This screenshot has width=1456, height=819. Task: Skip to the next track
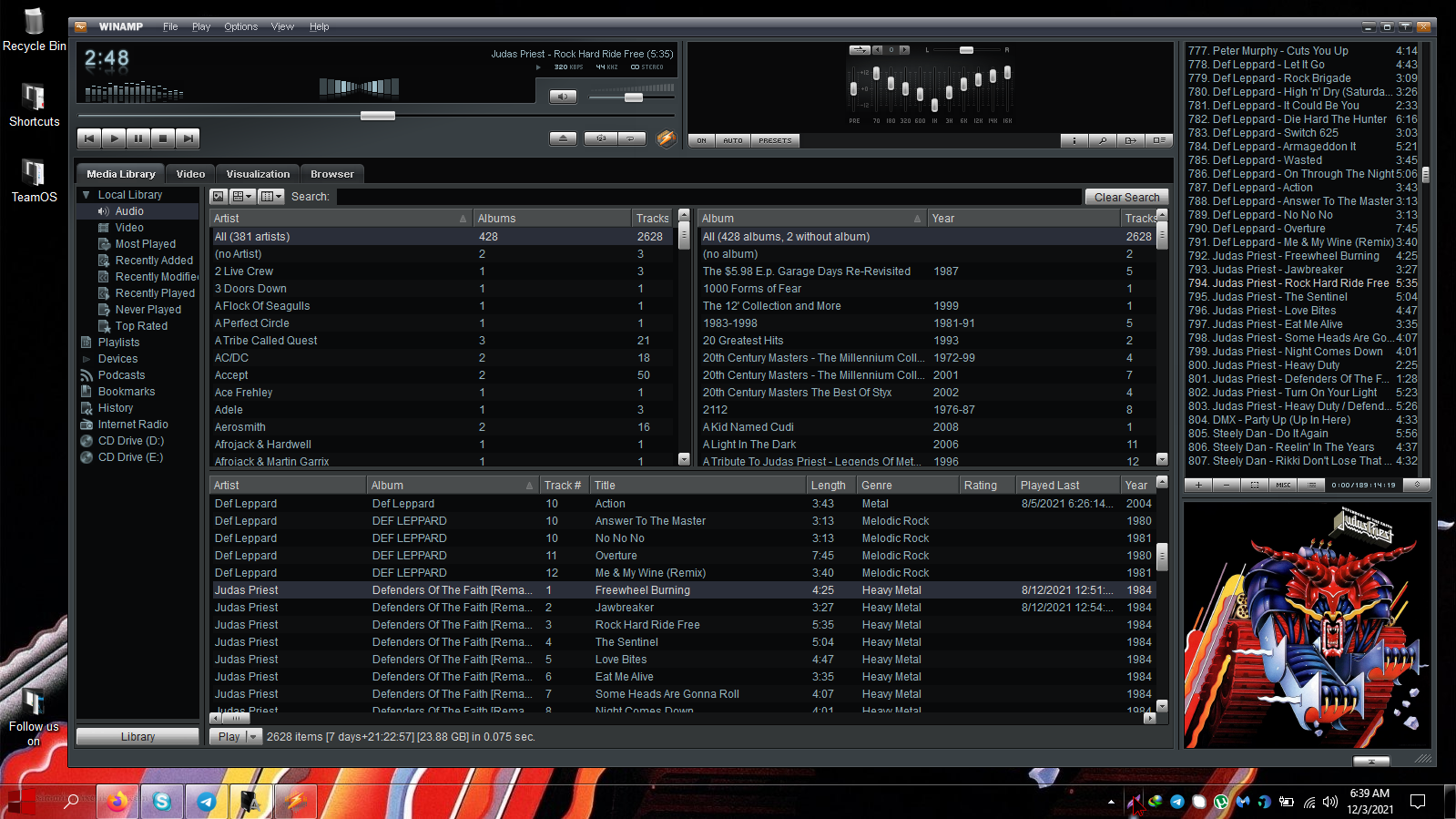pyautogui.click(x=188, y=138)
